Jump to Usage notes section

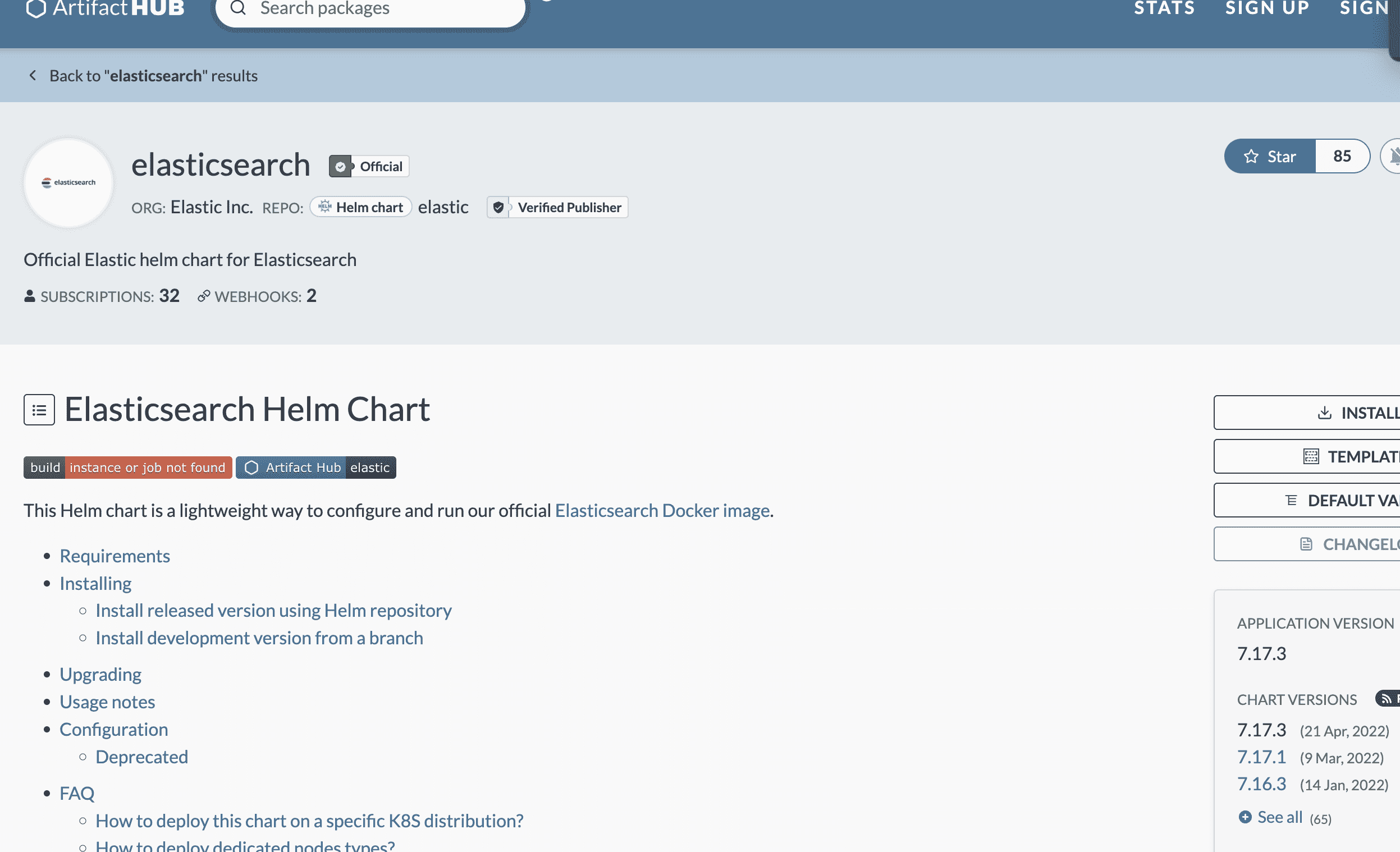click(107, 702)
